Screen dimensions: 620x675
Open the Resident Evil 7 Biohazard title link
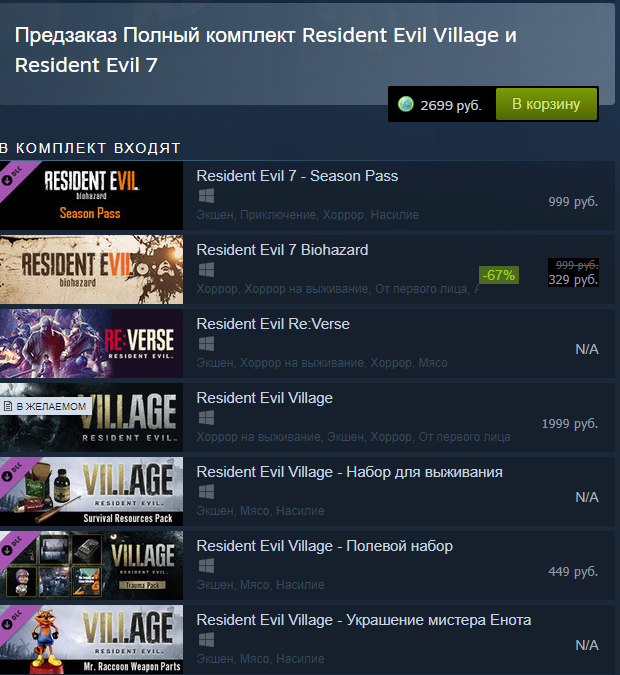point(282,250)
